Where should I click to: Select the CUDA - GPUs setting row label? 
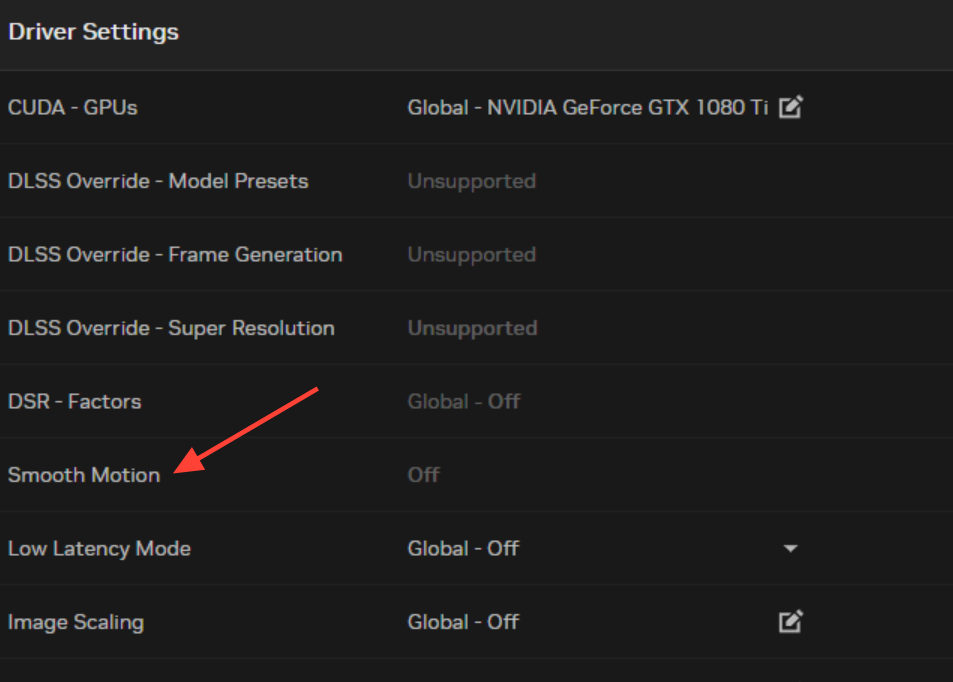point(73,108)
